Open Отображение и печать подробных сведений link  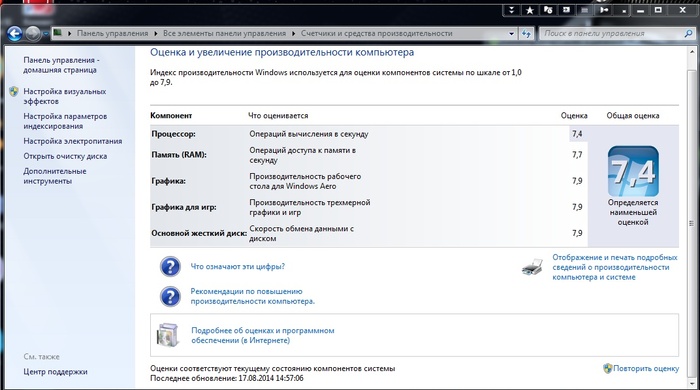point(615,267)
